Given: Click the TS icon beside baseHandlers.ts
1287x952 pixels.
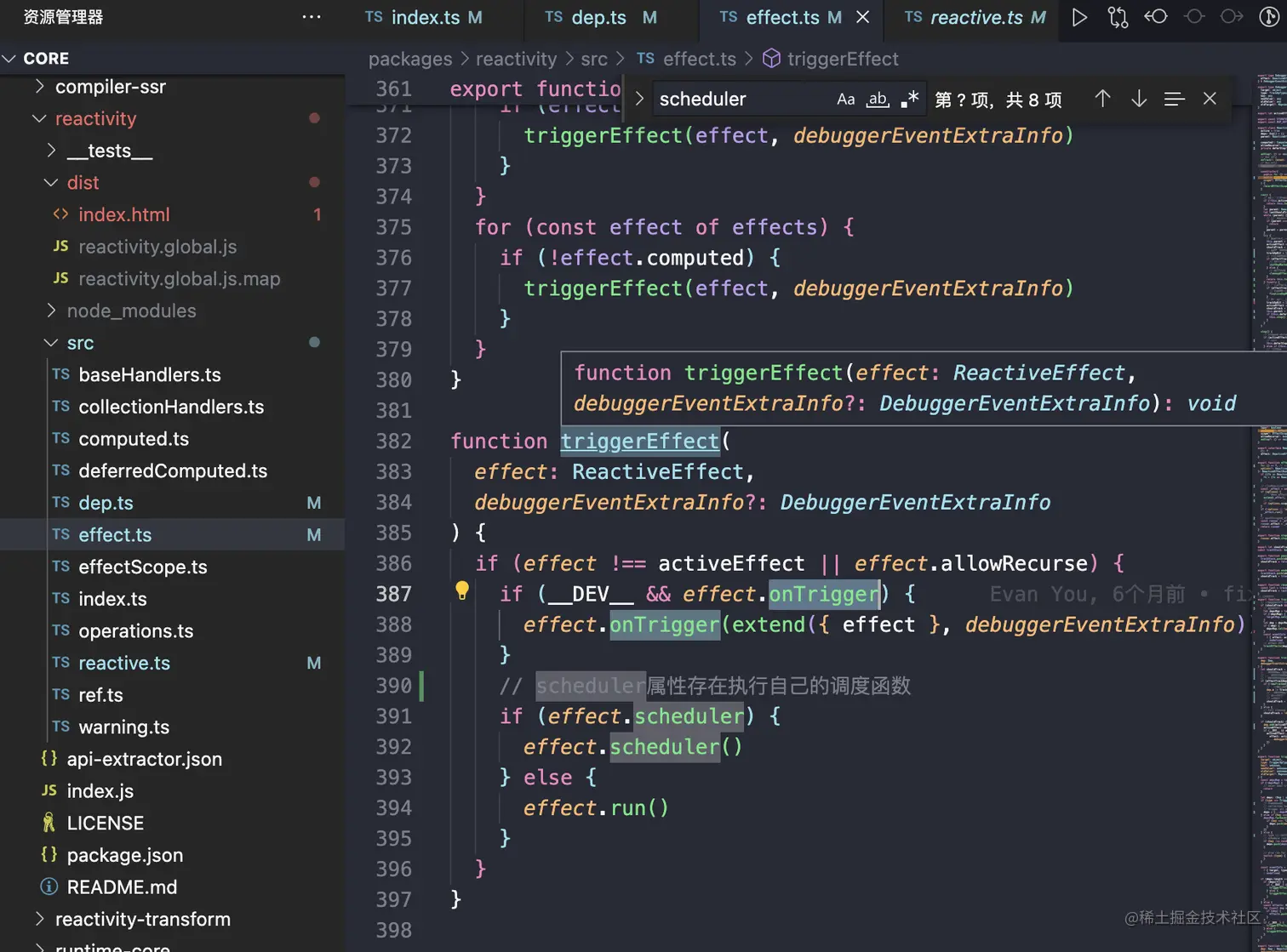Looking at the screenshot, I should 60,374.
